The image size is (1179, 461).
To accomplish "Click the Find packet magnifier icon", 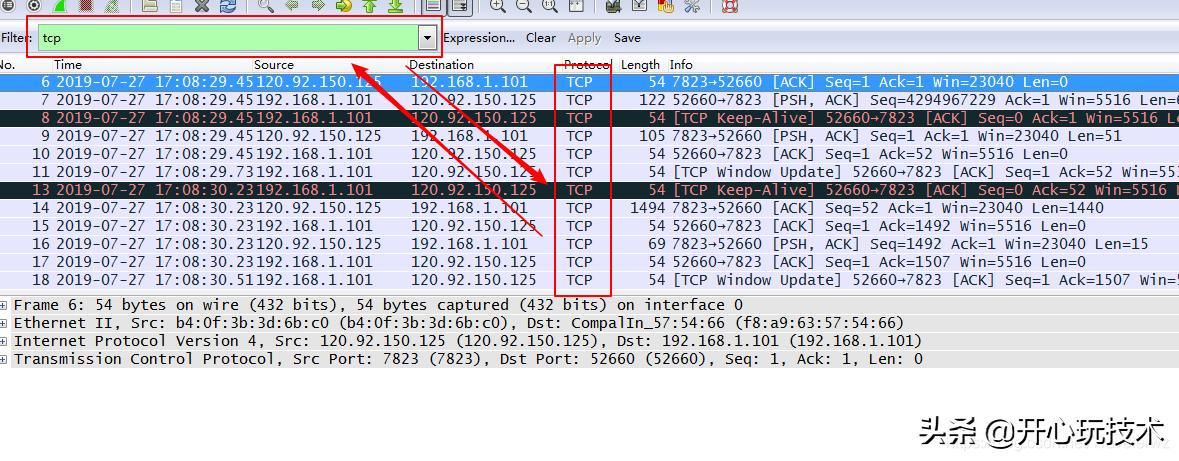I will tap(265, 6).
